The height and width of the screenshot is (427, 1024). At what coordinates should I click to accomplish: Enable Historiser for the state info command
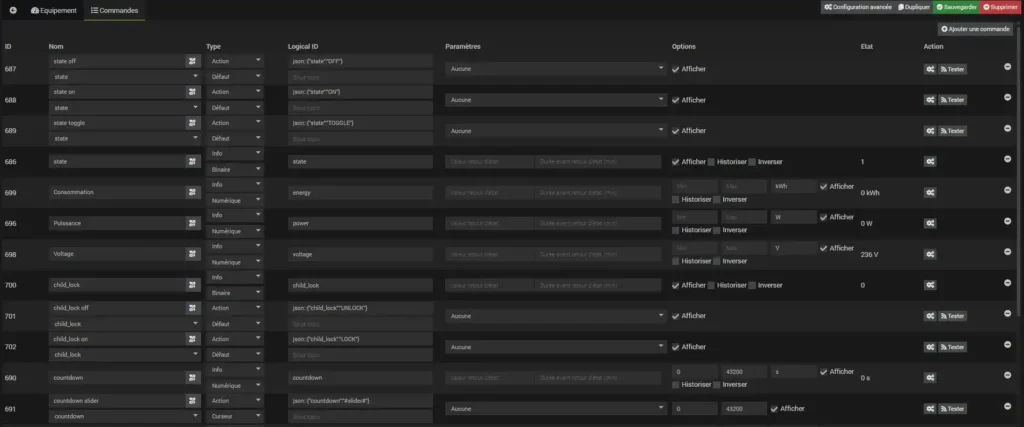711,161
